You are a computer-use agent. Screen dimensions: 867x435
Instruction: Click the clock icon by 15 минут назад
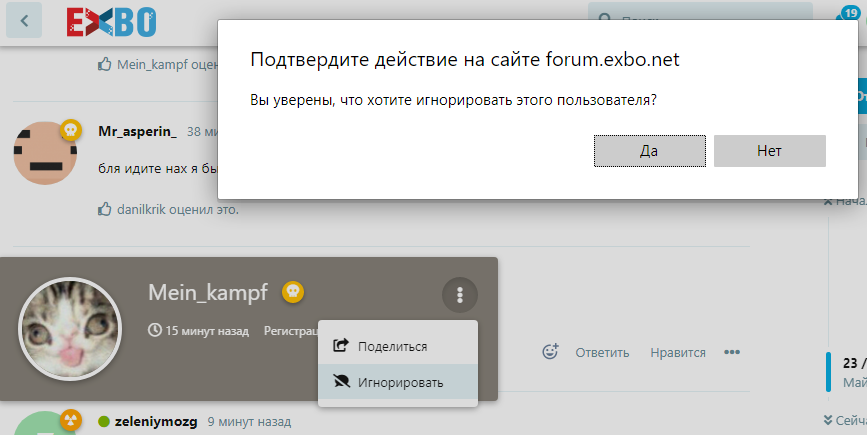(x=155, y=331)
